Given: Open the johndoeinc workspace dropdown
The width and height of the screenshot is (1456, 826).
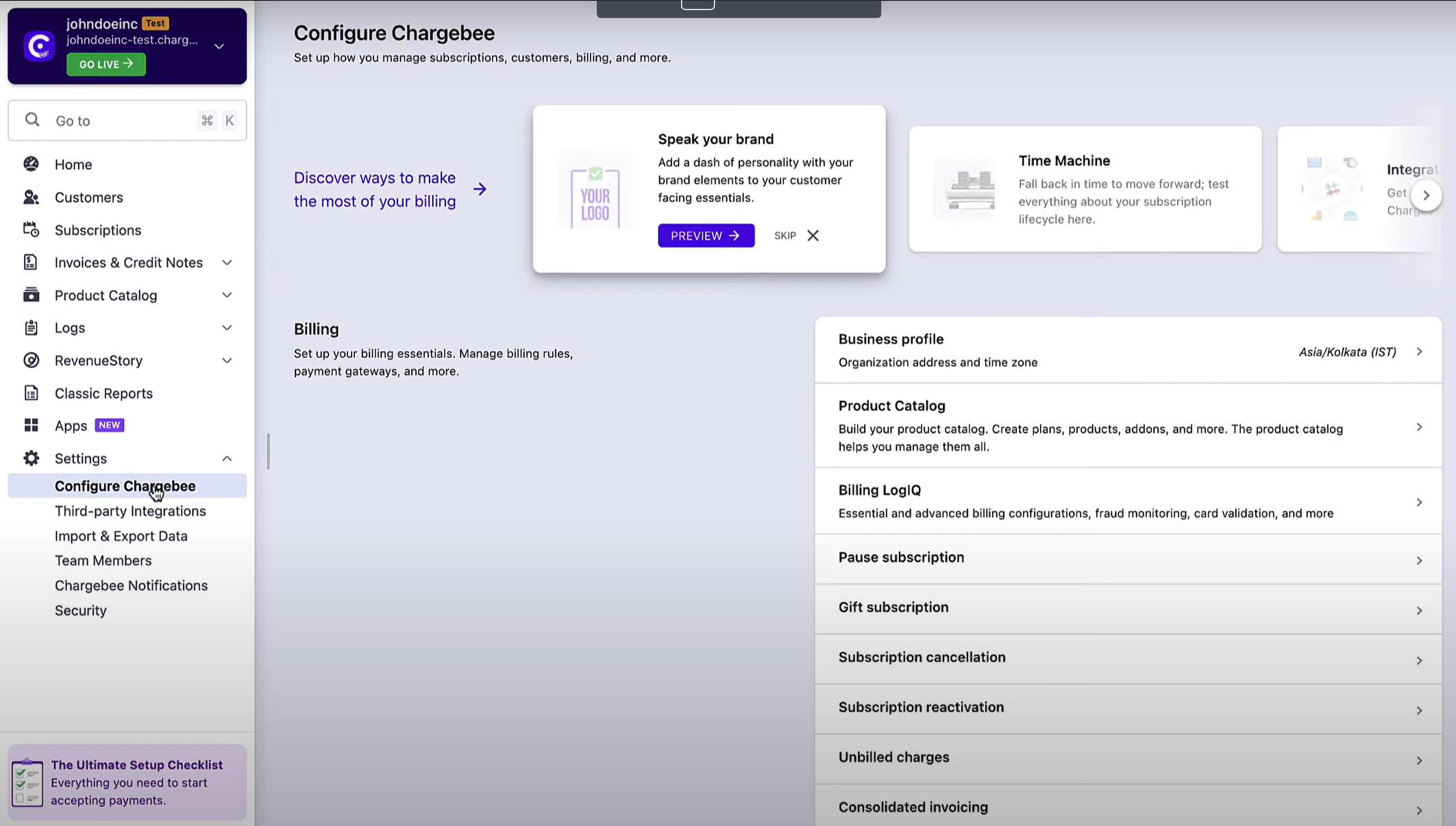Looking at the screenshot, I should (x=219, y=47).
